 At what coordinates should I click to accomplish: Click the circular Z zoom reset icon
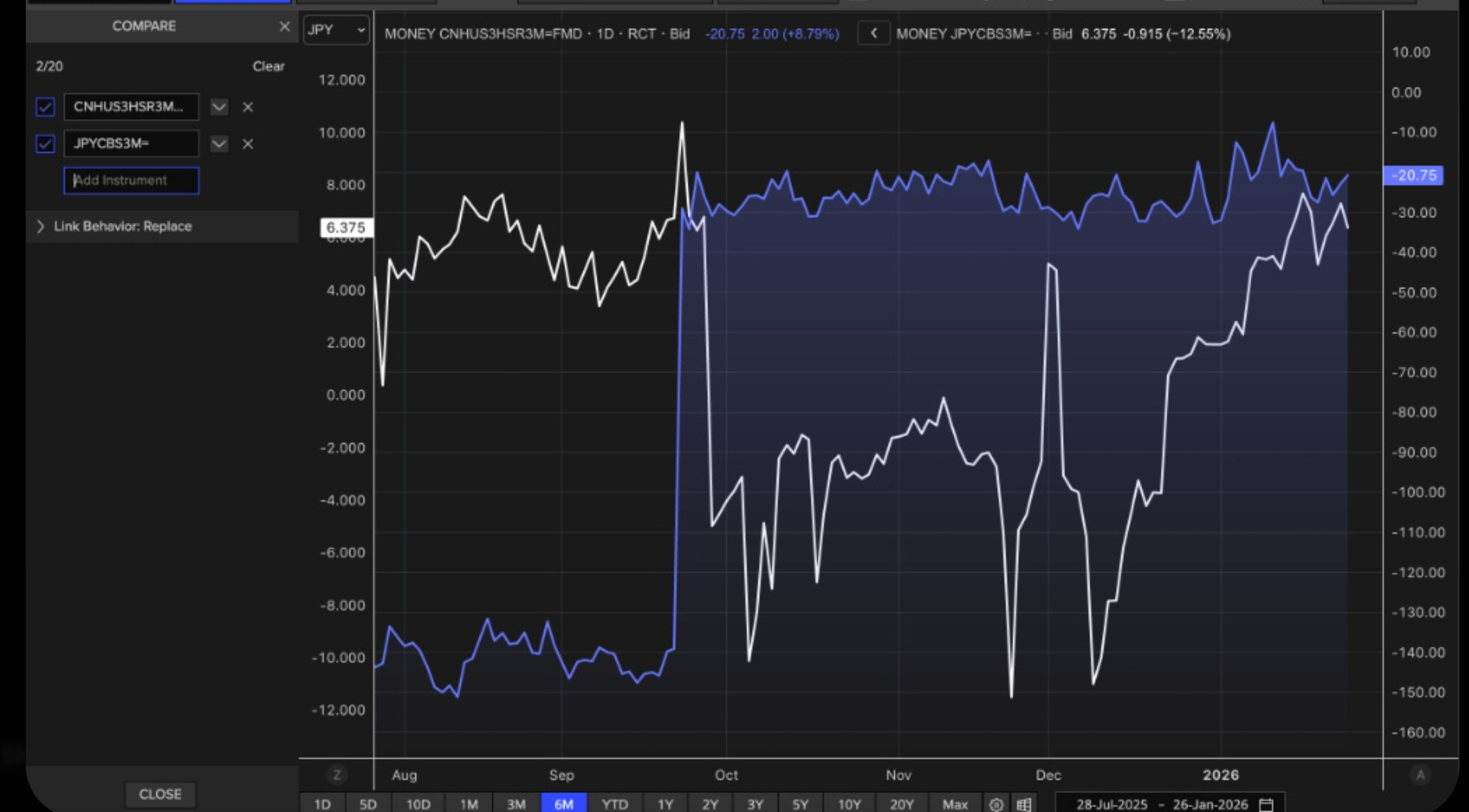(337, 775)
